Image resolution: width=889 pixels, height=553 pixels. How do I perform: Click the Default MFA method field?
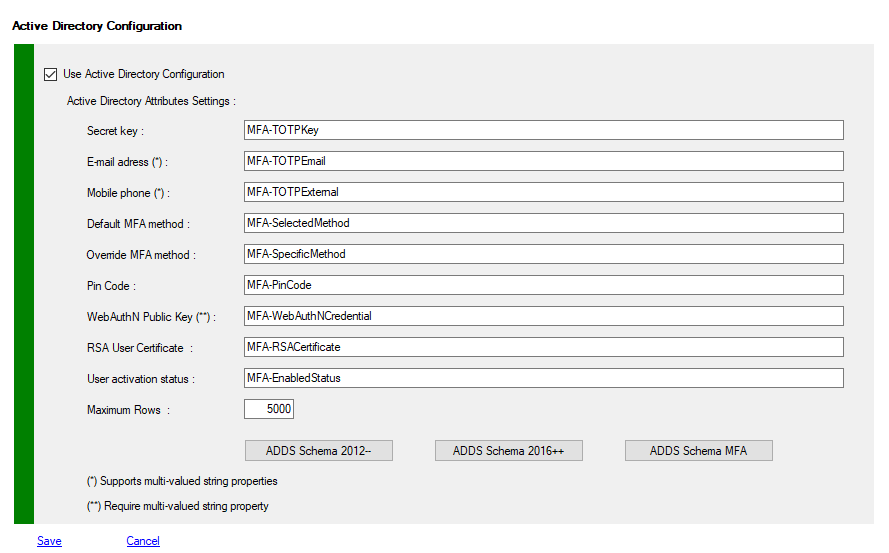(543, 223)
